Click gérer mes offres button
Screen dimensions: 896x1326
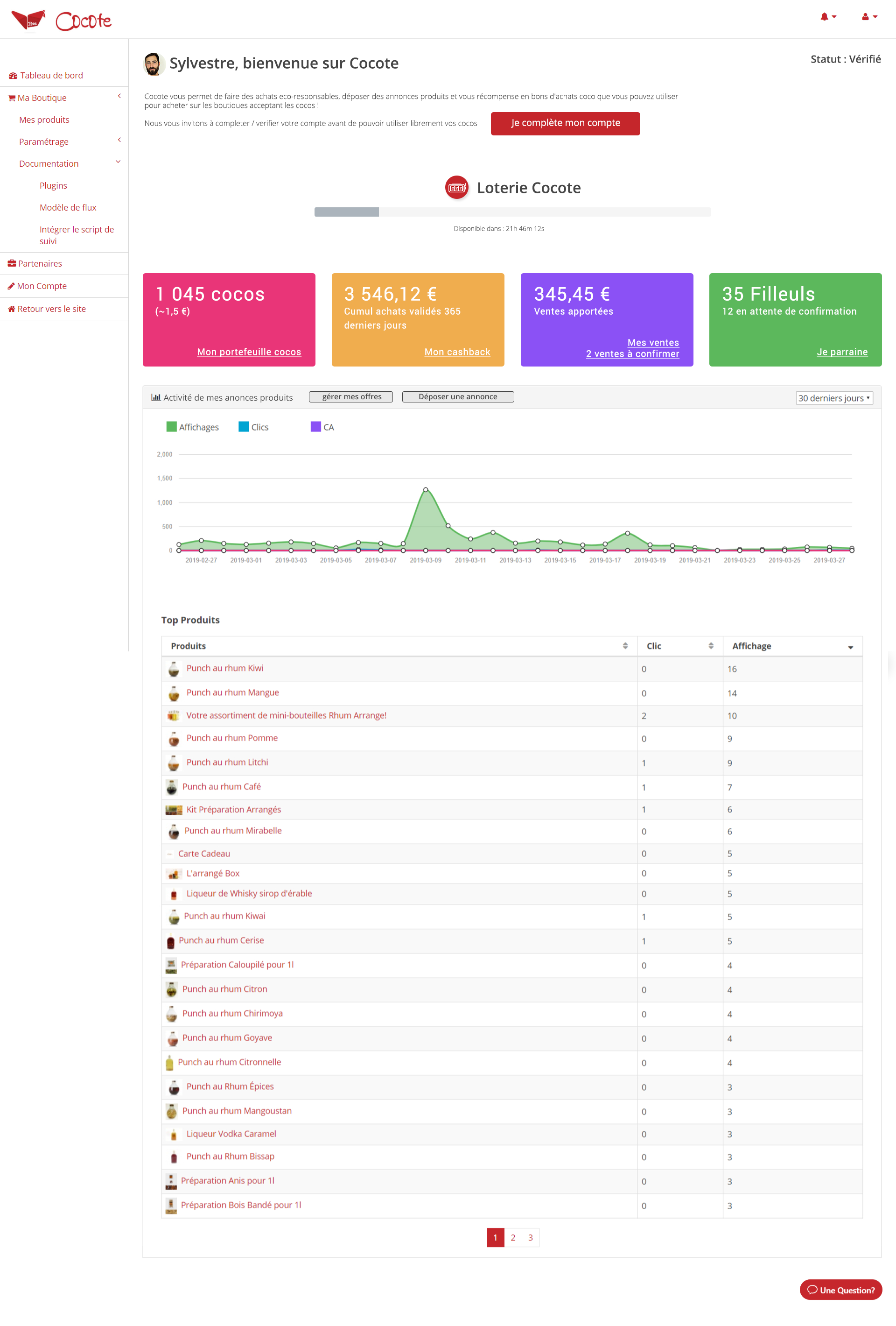351,396
